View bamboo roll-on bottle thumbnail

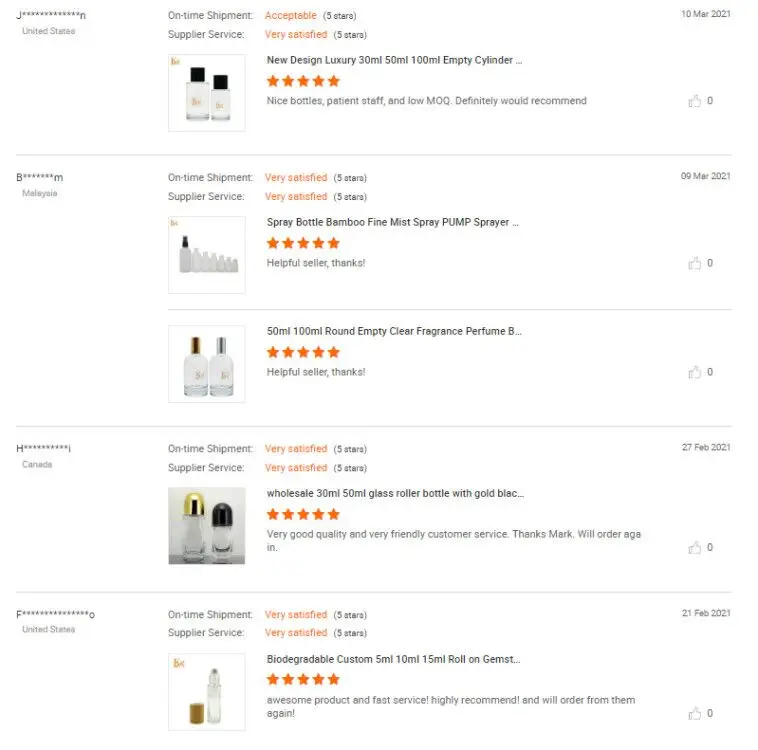pyautogui.click(x=207, y=691)
